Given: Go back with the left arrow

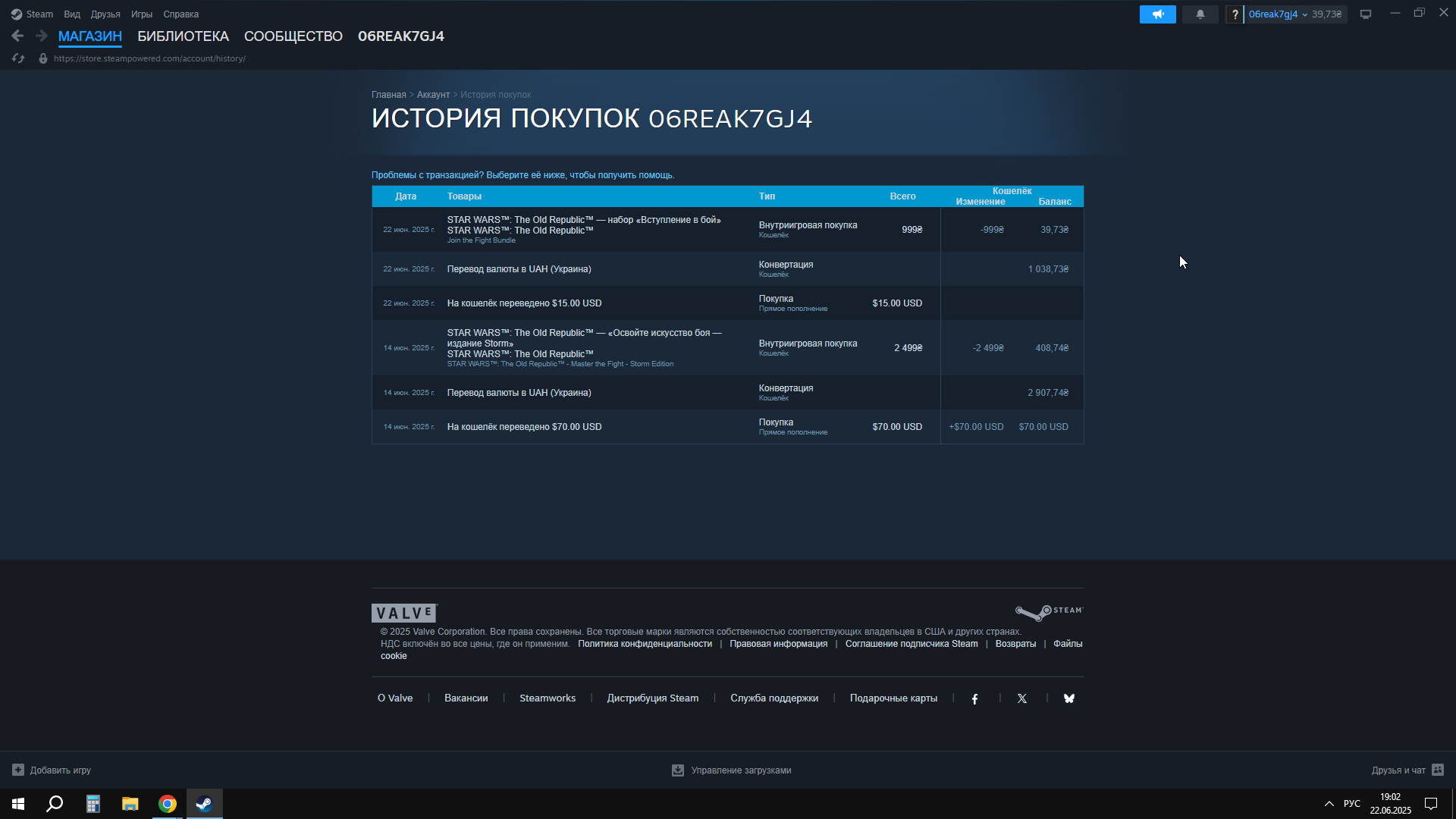Looking at the screenshot, I should [x=17, y=36].
